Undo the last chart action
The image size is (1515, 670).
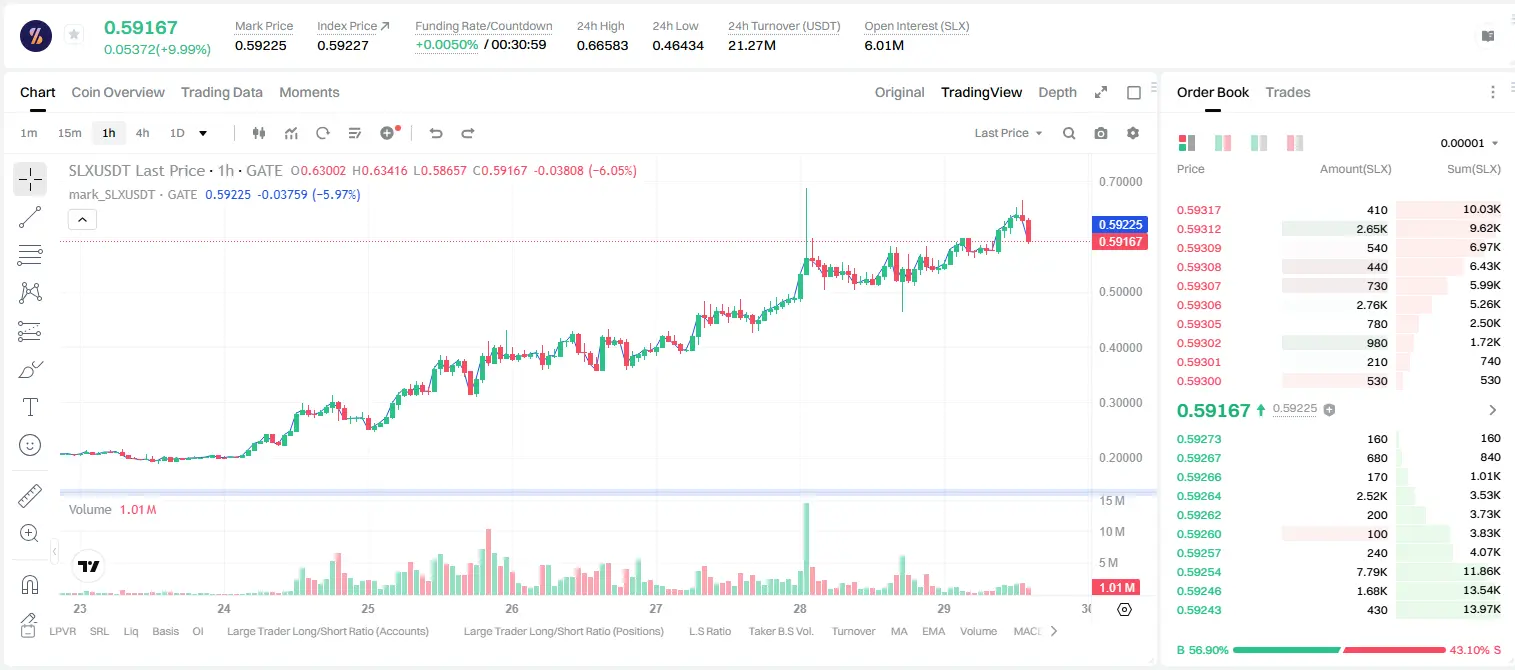pos(436,133)
